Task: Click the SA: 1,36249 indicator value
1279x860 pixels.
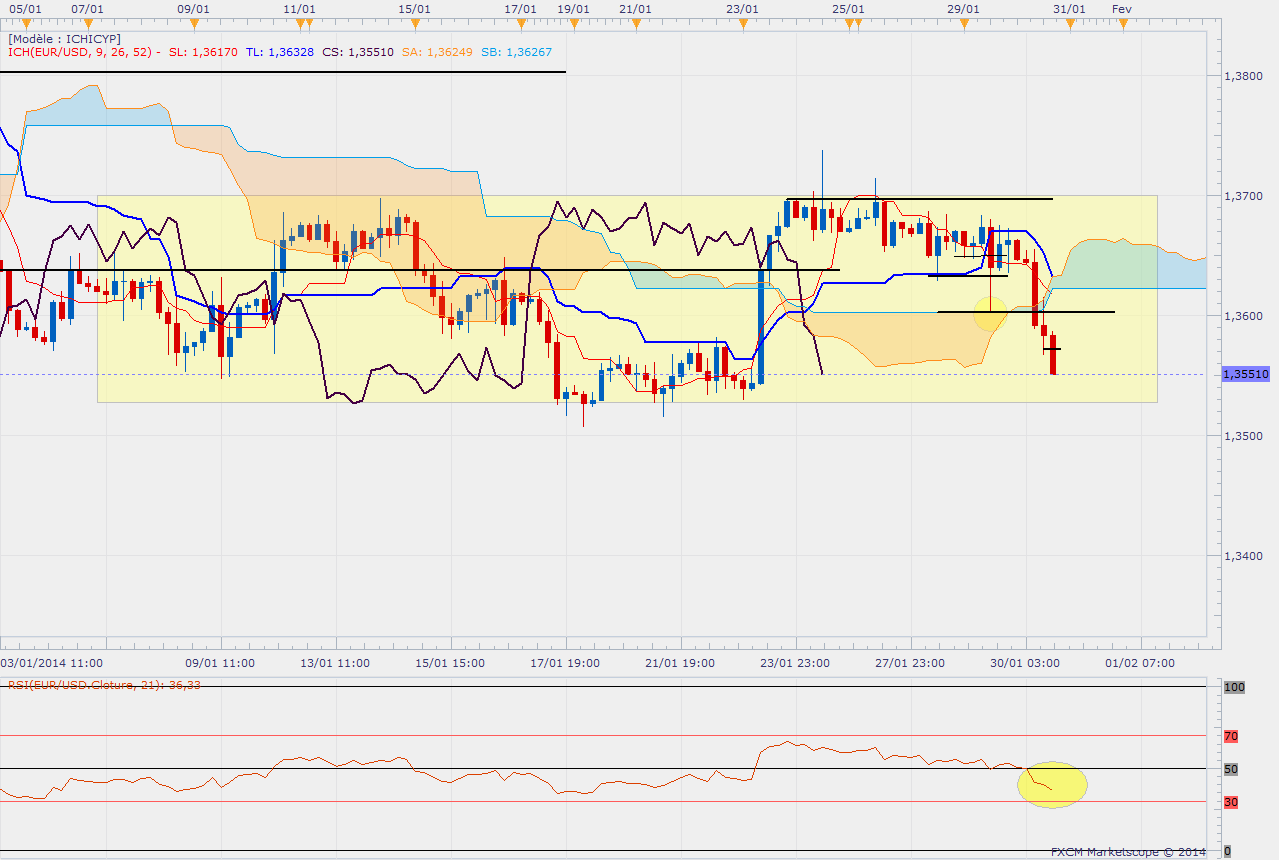Action: [x=435, y=52]
